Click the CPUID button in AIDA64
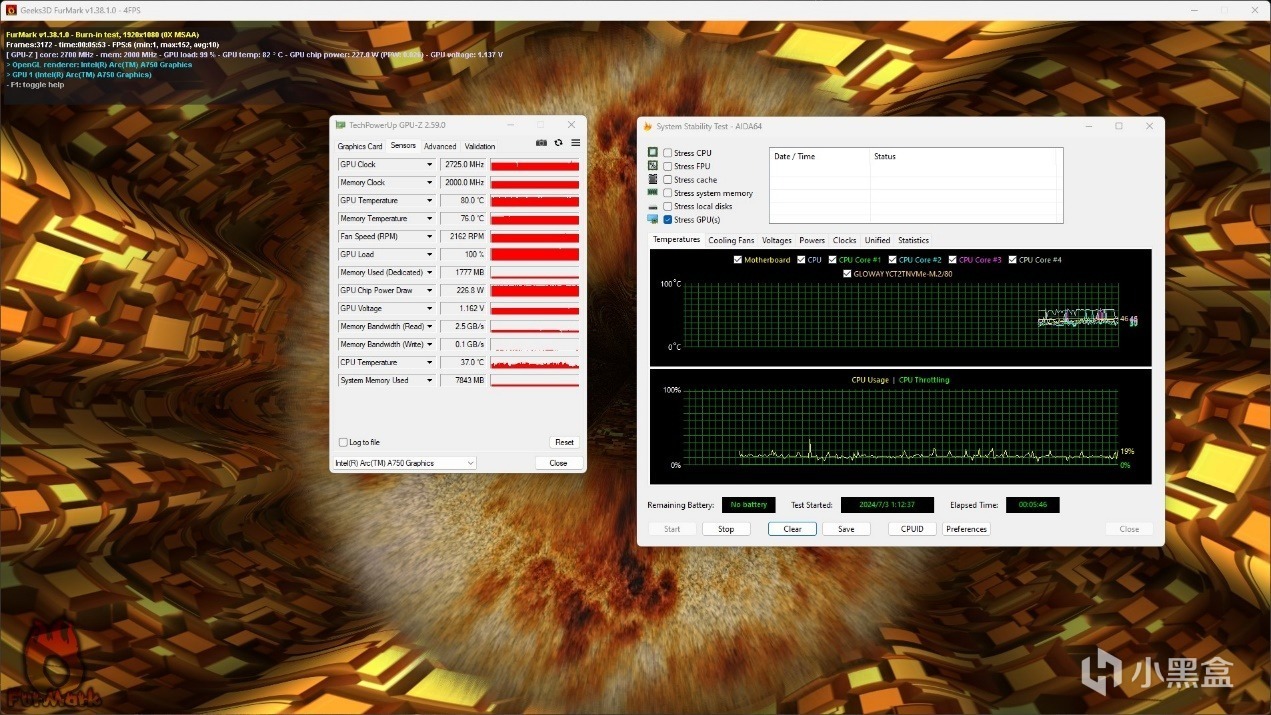1271x715 pixels. coord(912,529)
